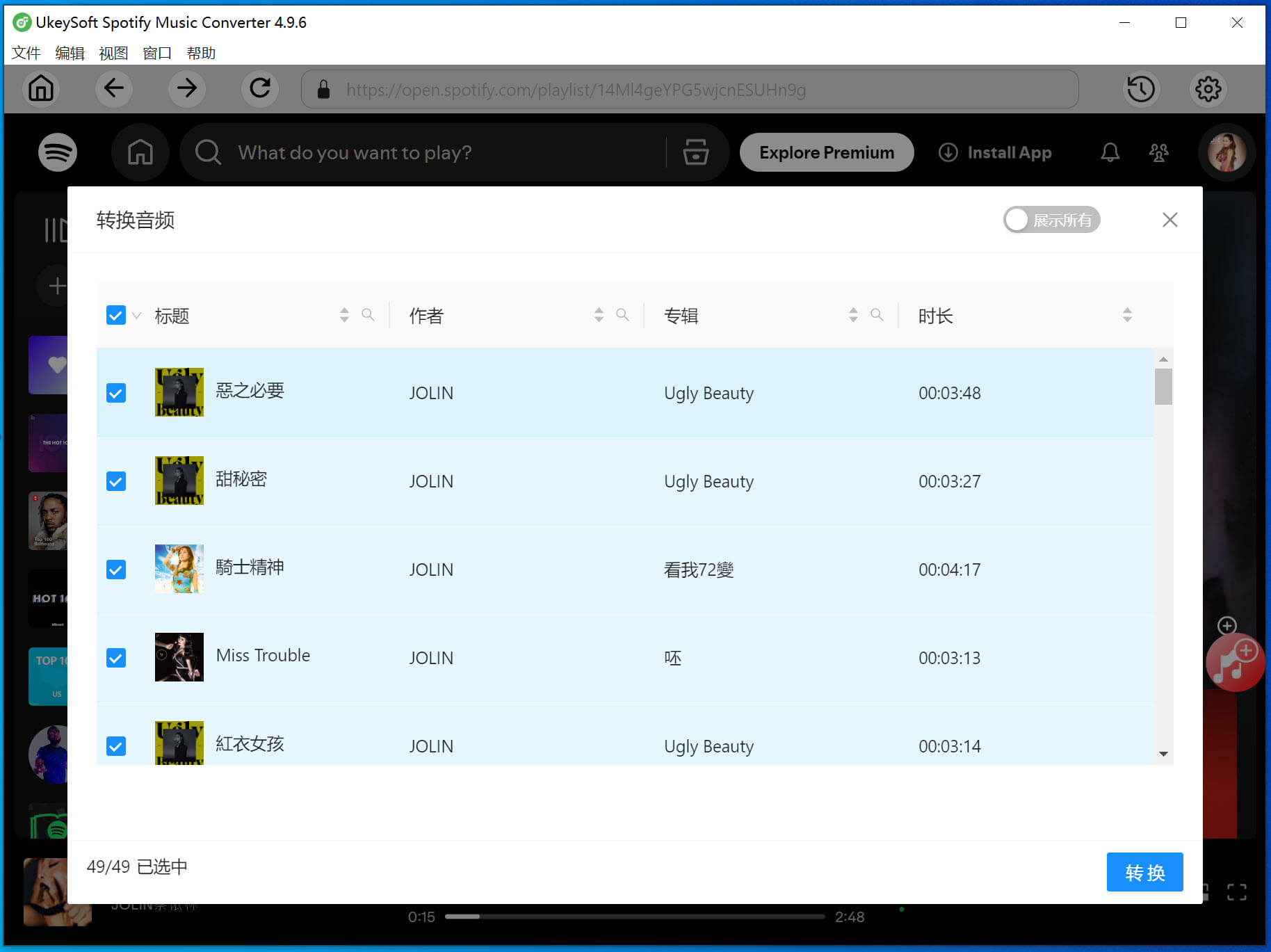Click the 00:03:48 duration cell

coord(949,393)
